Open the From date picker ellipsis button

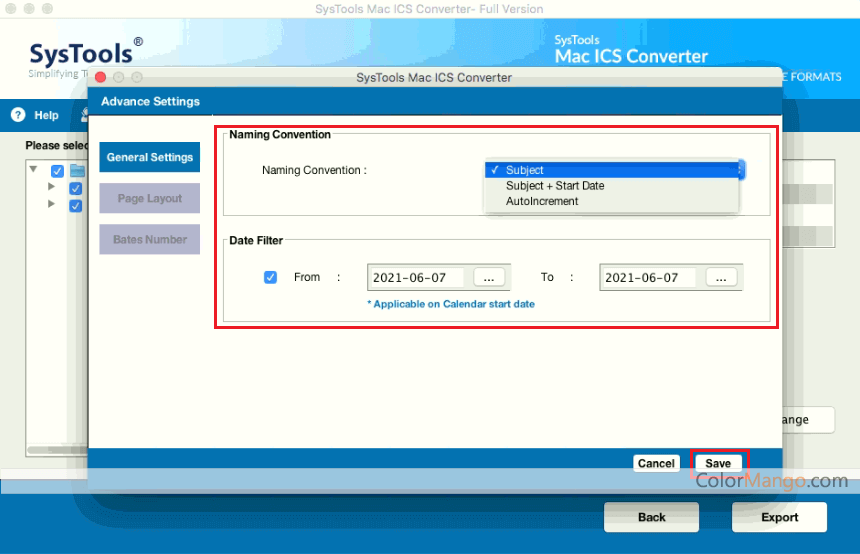point(489,277)
